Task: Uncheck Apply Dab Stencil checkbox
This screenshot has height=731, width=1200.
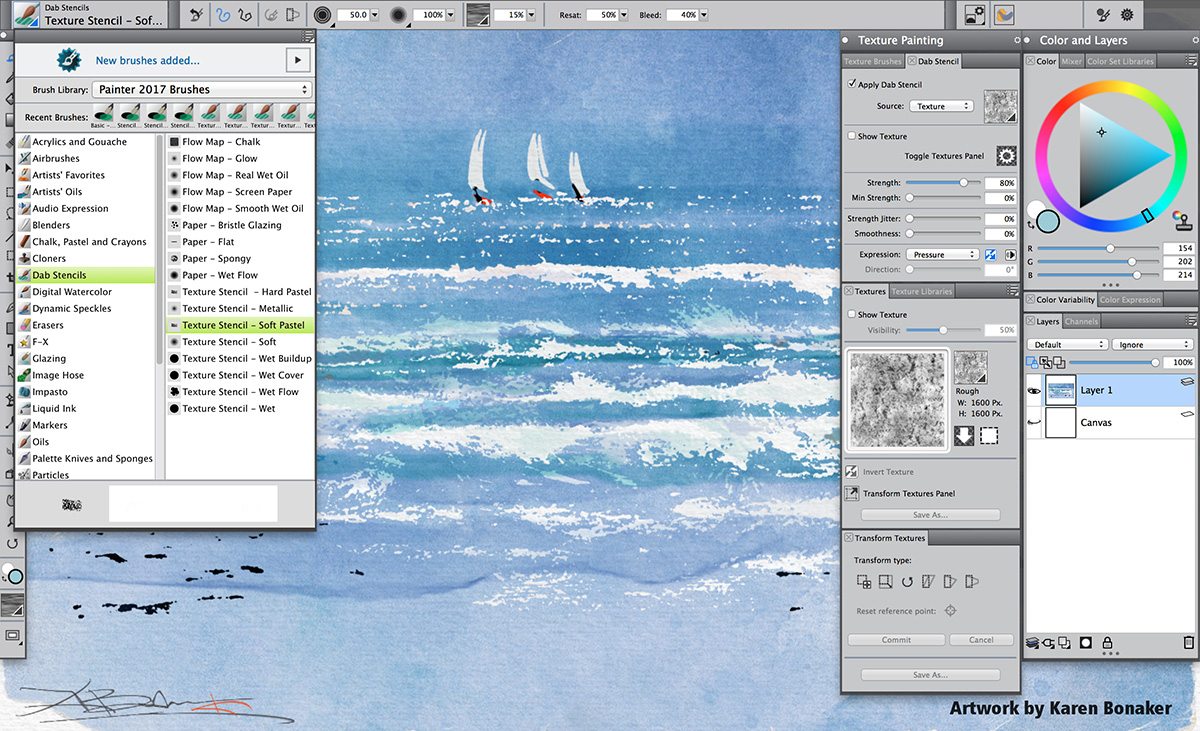Action: (852, 85)
